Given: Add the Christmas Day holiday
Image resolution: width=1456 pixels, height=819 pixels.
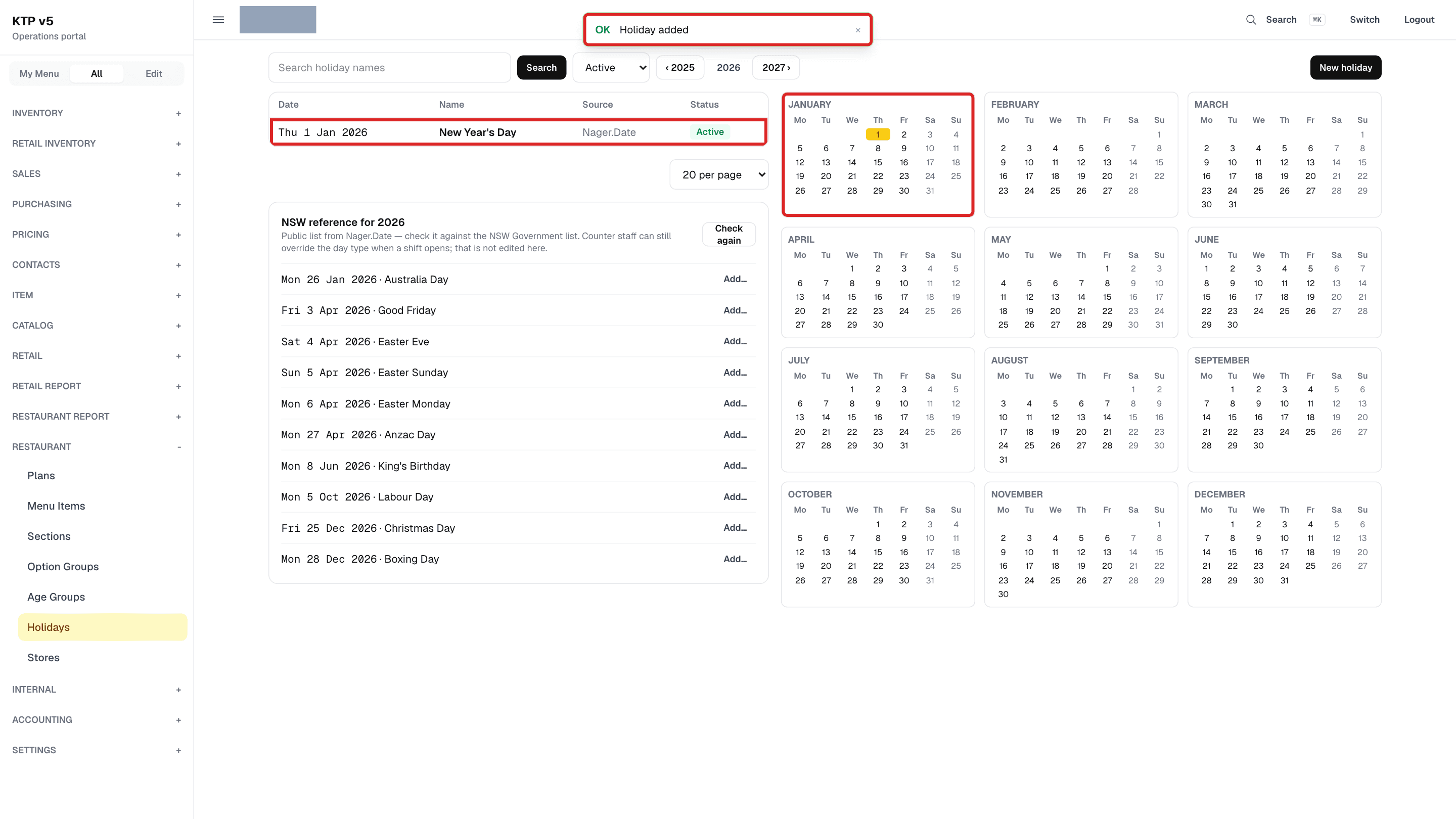Looking at the screenshot, I should click(735, 528).
